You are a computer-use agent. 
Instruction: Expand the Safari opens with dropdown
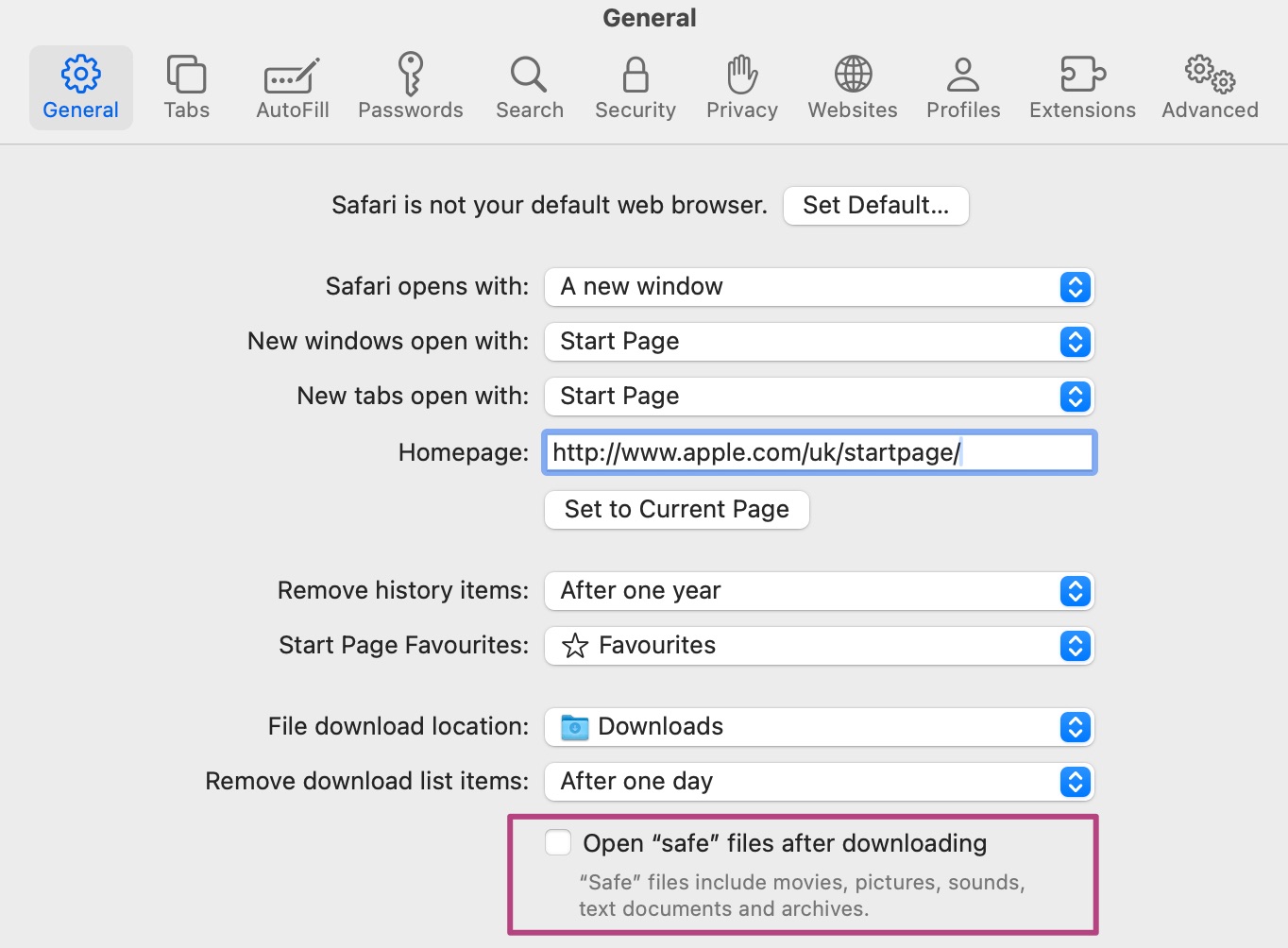tap(819, 287)
